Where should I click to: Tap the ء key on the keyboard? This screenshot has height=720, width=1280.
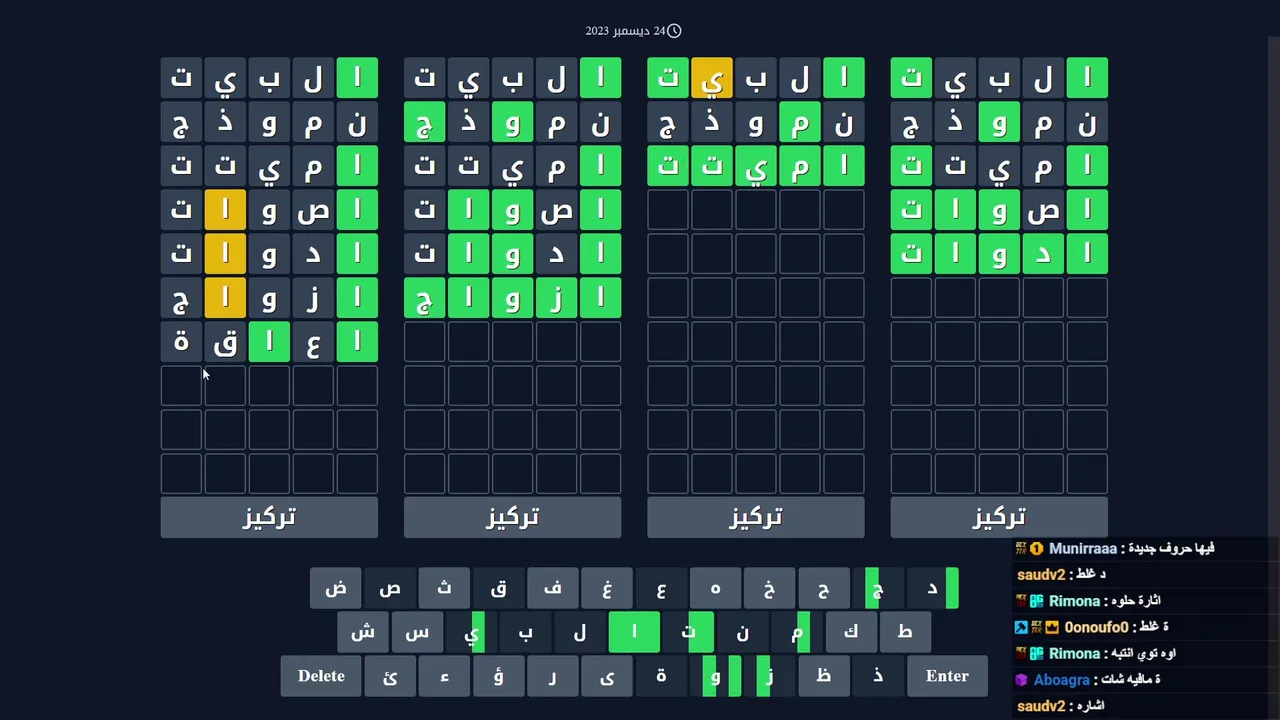click(x=444, y=676)
